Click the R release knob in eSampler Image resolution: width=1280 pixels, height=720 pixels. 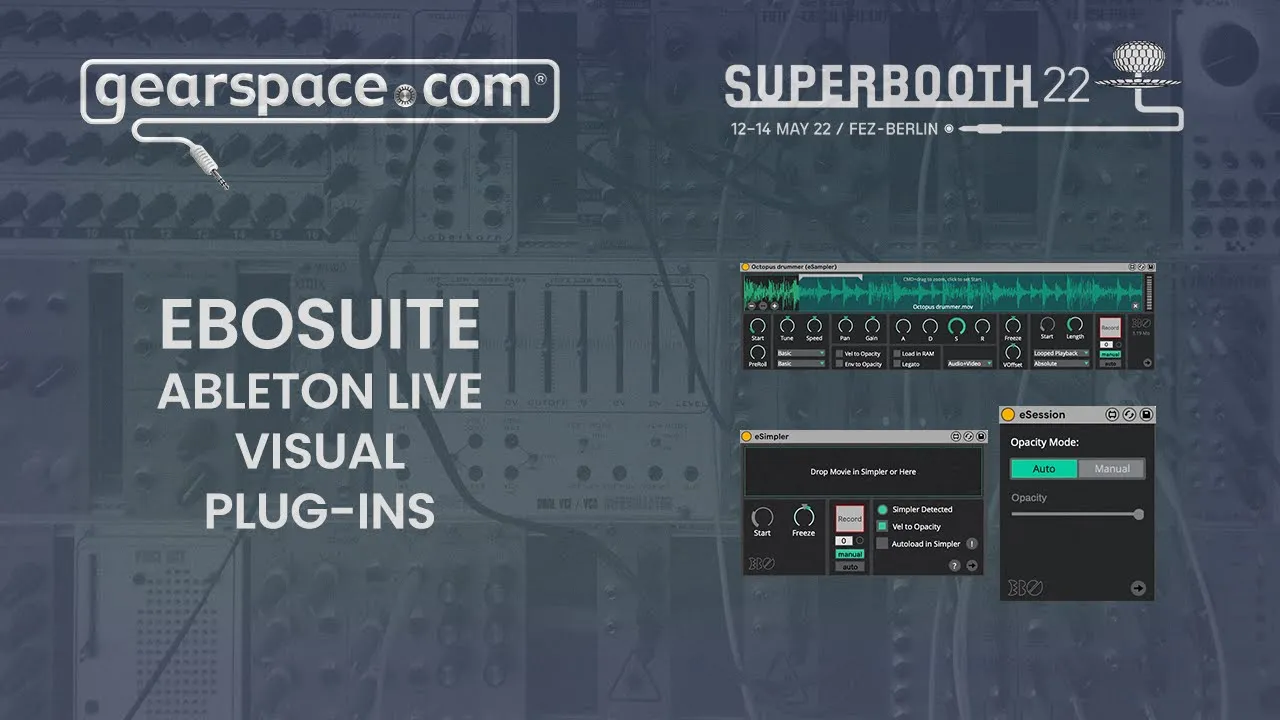(x=983, y=326)
